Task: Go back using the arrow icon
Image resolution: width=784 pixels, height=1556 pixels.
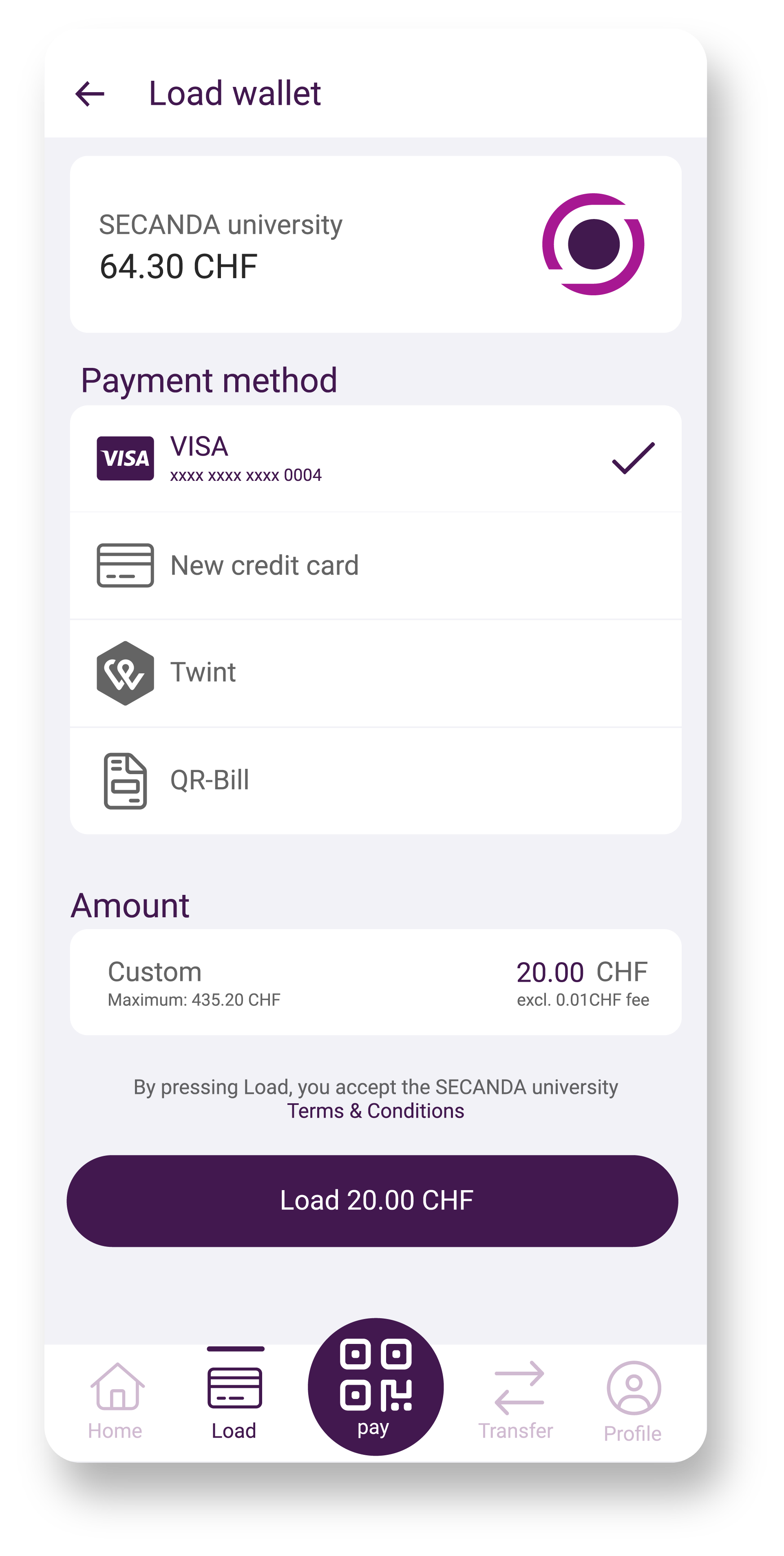Action: point(89,94)
